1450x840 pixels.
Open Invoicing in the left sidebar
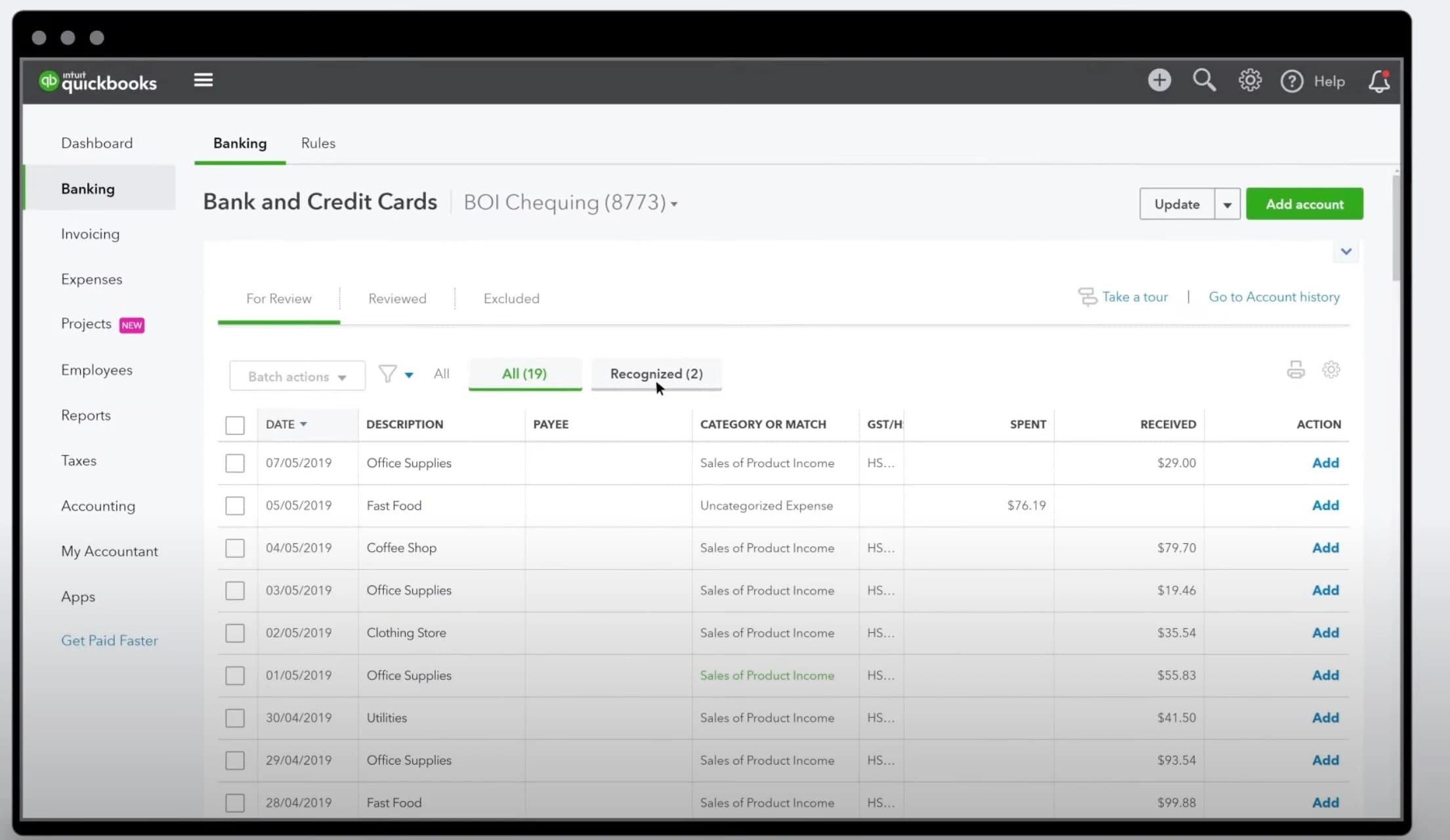click(x=91, y=234)
